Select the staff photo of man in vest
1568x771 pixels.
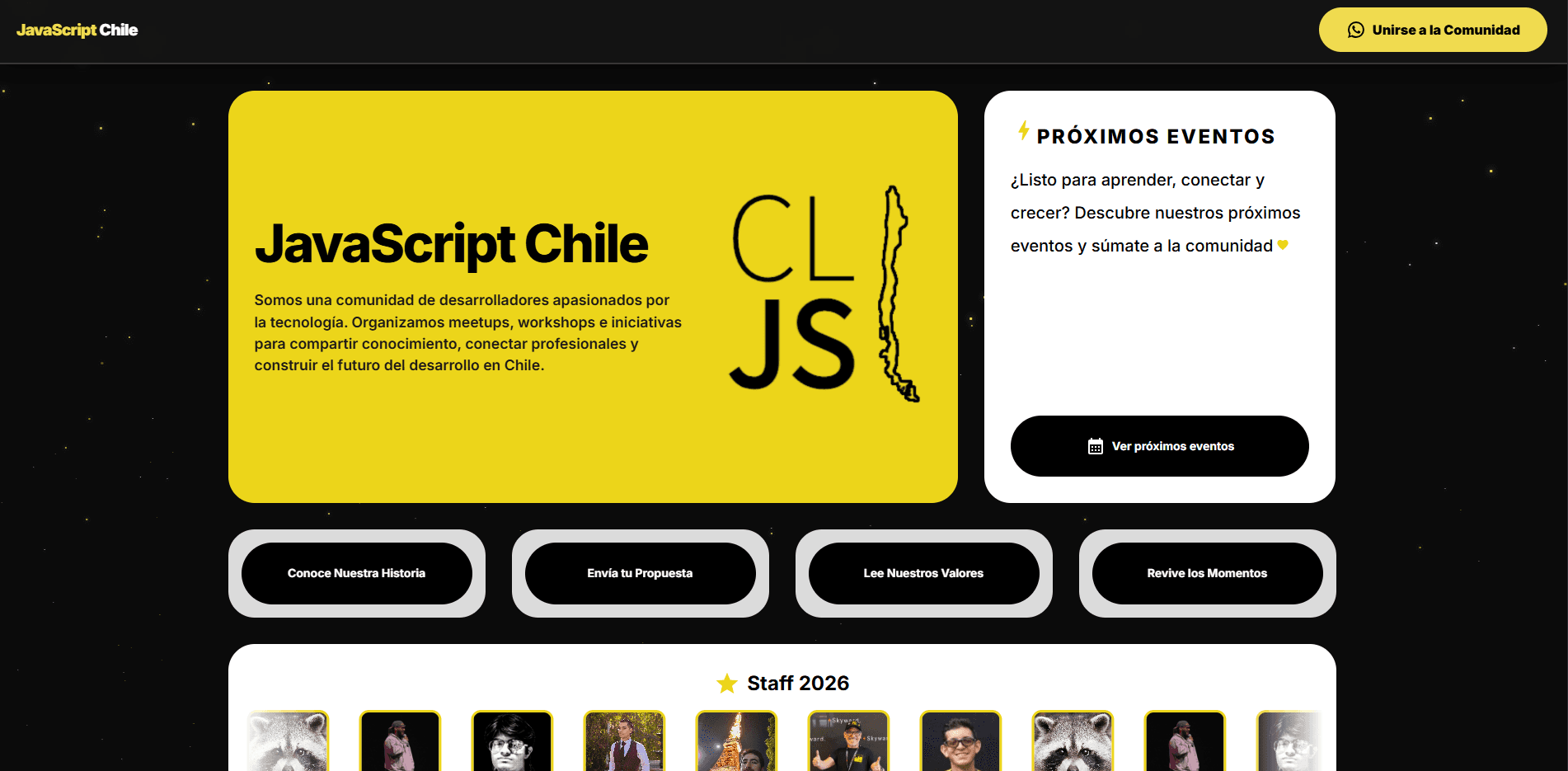click(x=624, y=740)
